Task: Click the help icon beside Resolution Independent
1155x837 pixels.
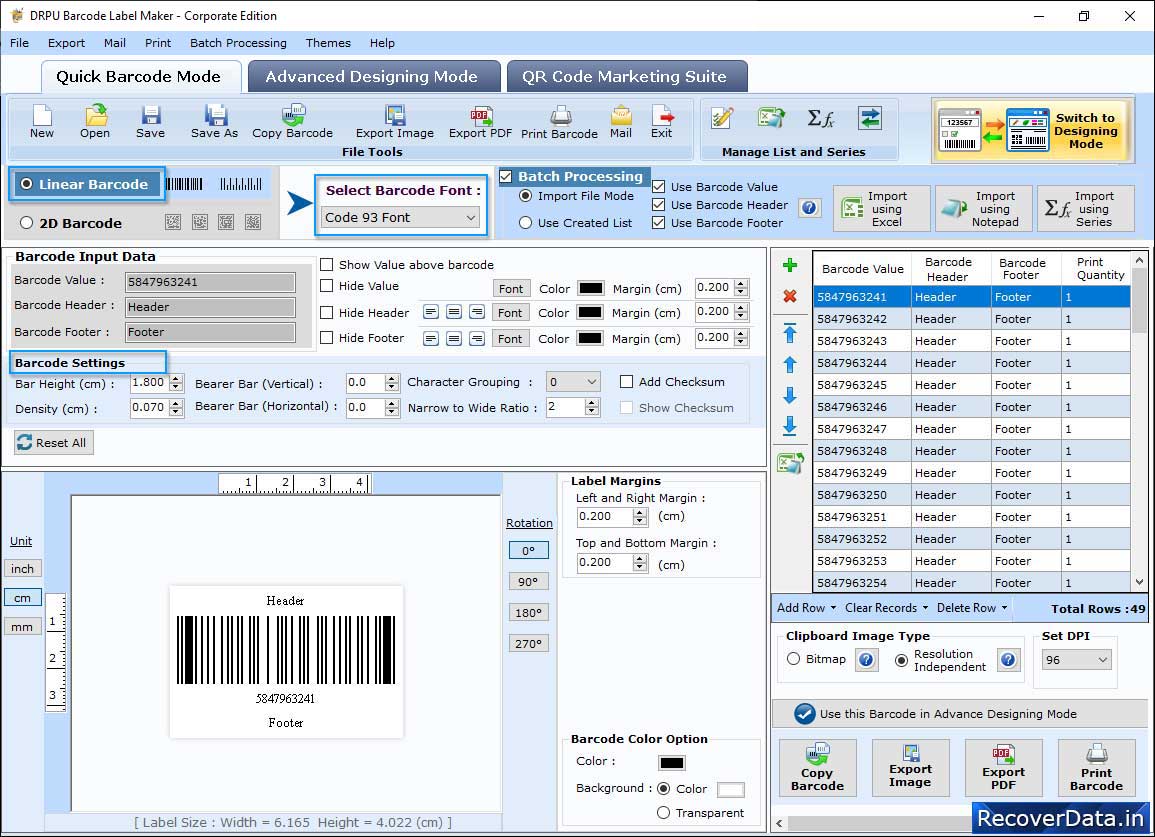Action: 1008,659
